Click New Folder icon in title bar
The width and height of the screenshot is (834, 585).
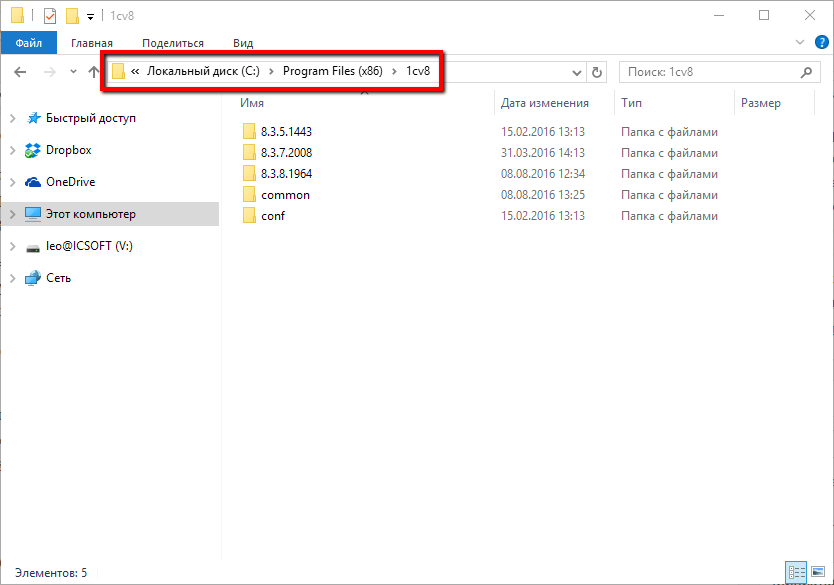[x=72, y=16]
